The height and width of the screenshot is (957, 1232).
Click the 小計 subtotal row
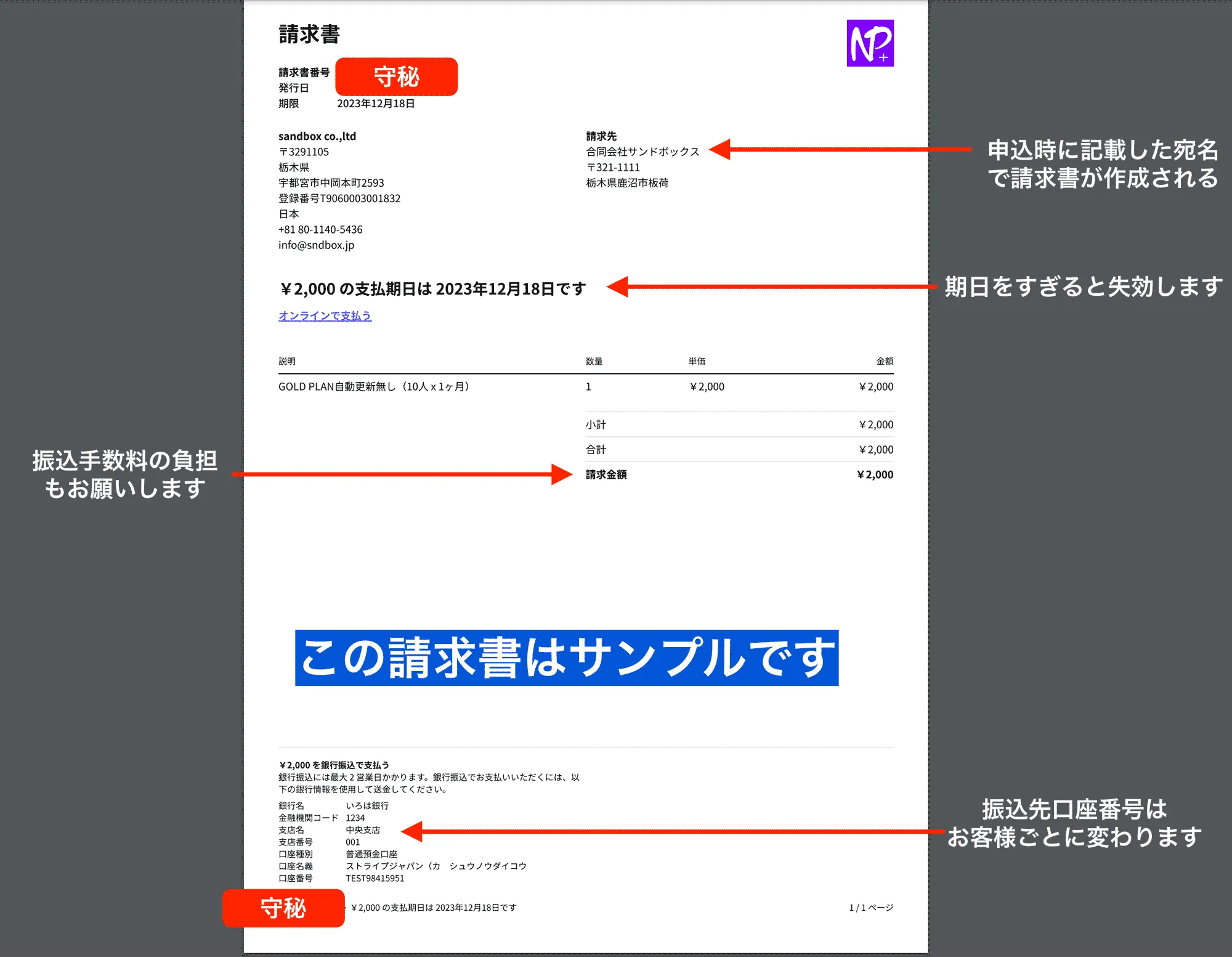click(x=596, y=424)
